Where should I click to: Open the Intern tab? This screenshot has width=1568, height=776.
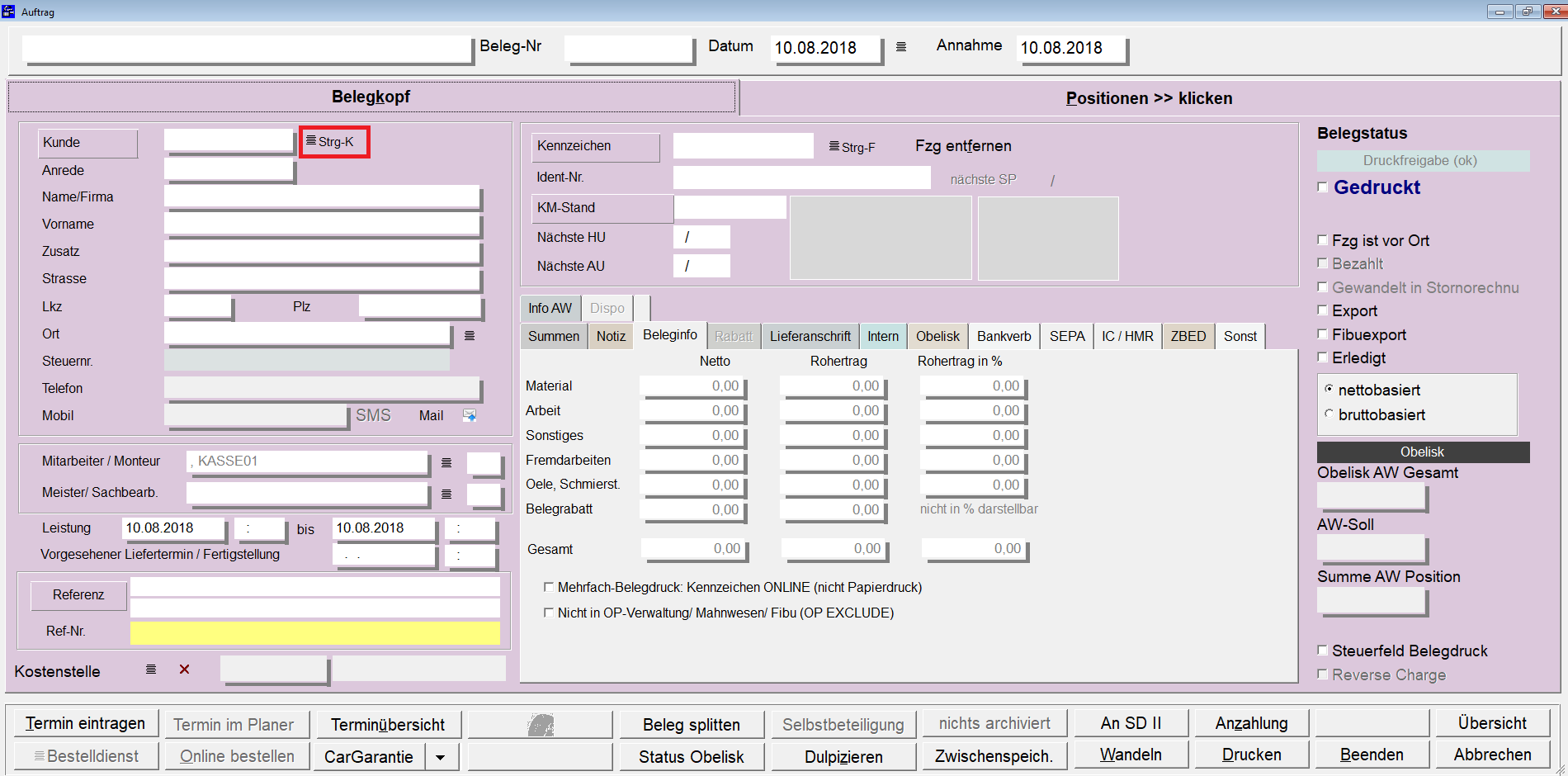click(883, 336)
